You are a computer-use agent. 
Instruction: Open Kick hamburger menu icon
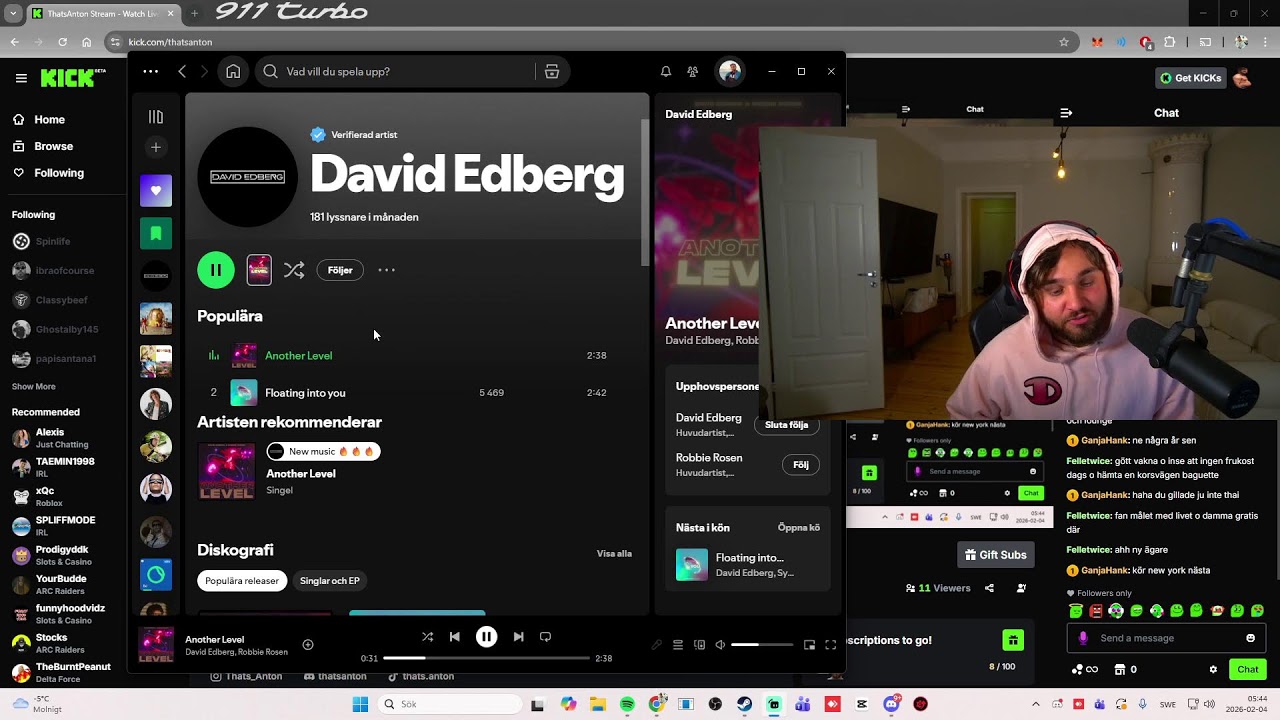coord(21,78)
